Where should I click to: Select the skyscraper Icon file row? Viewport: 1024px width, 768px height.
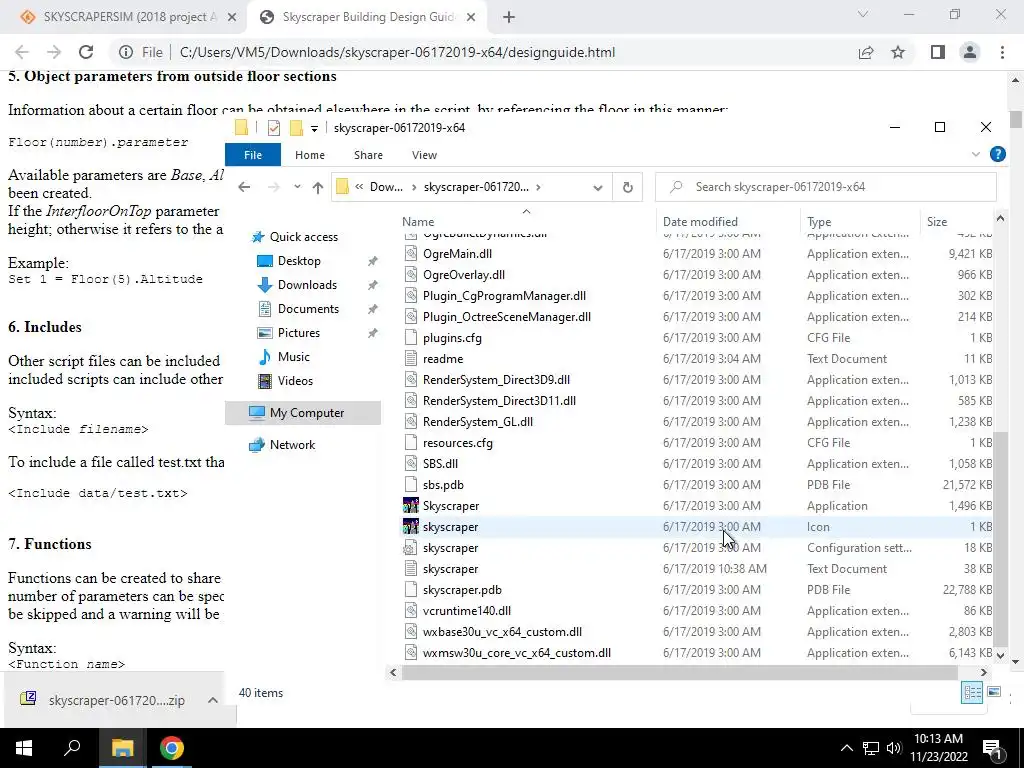pyautogui.click(x=697, y=526)
